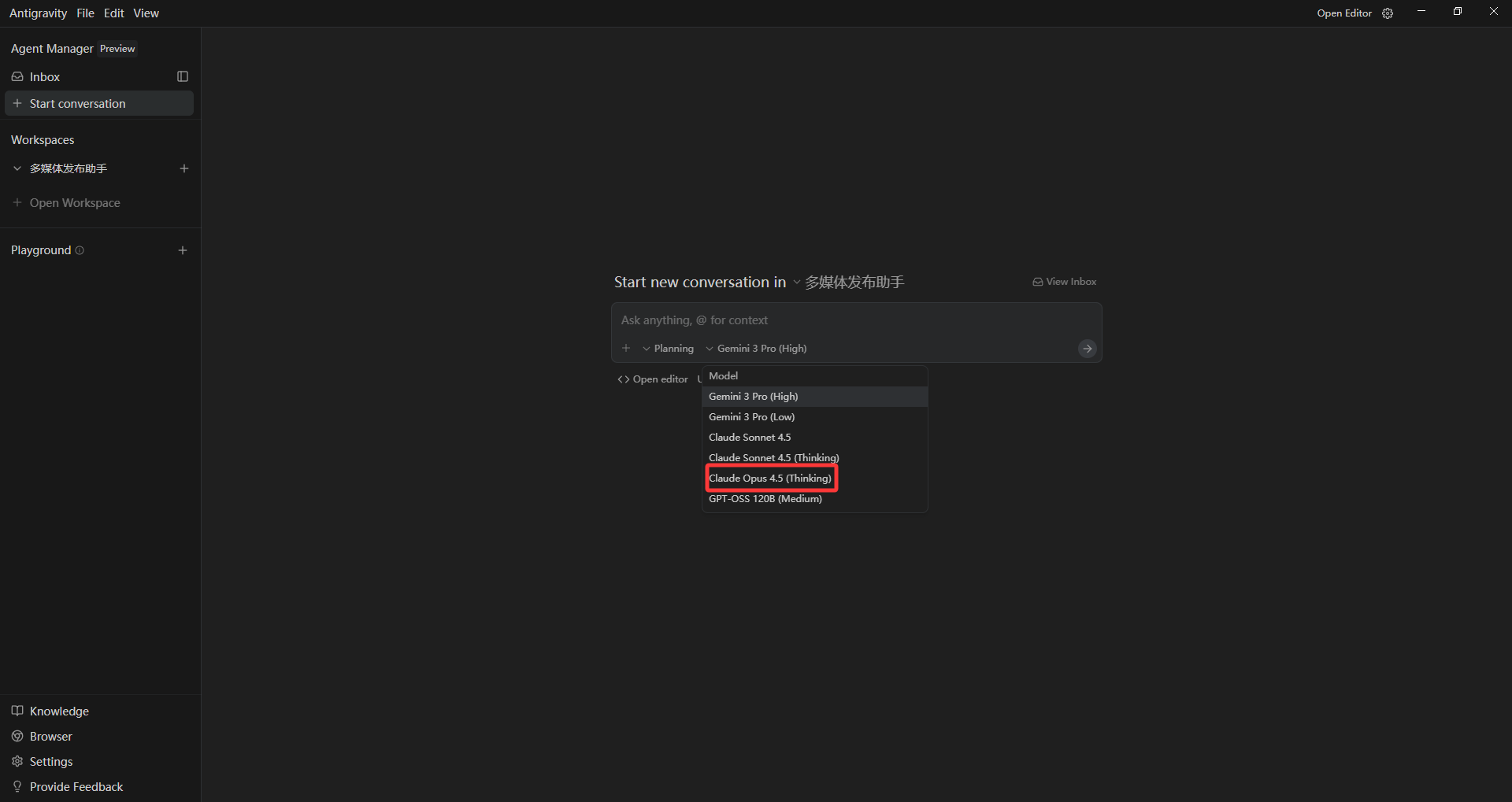Focus the Ask anything input field
The height and width of the screenshot is (802, 1512).
tap(856, 320)
